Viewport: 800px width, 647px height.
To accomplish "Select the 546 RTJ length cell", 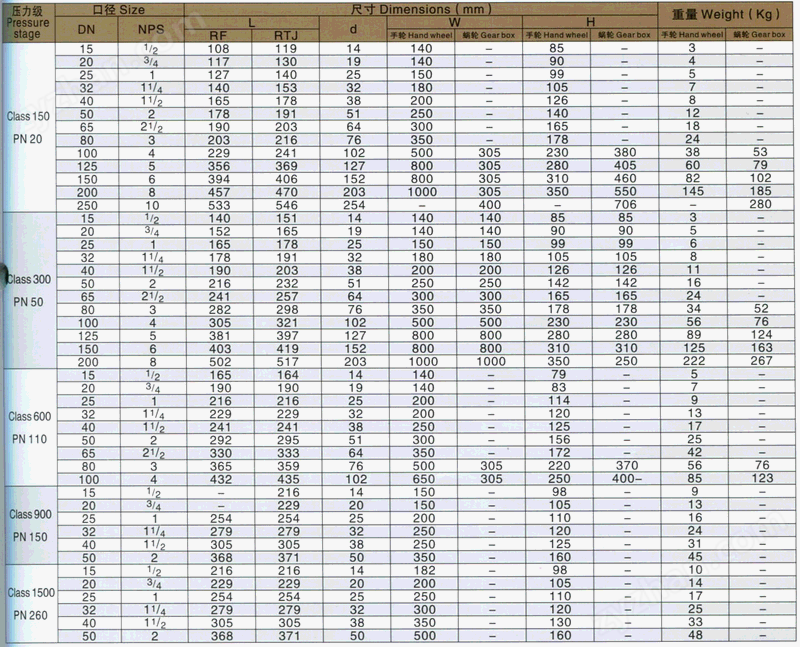I will pyautogui.click(x=286, y=204).
